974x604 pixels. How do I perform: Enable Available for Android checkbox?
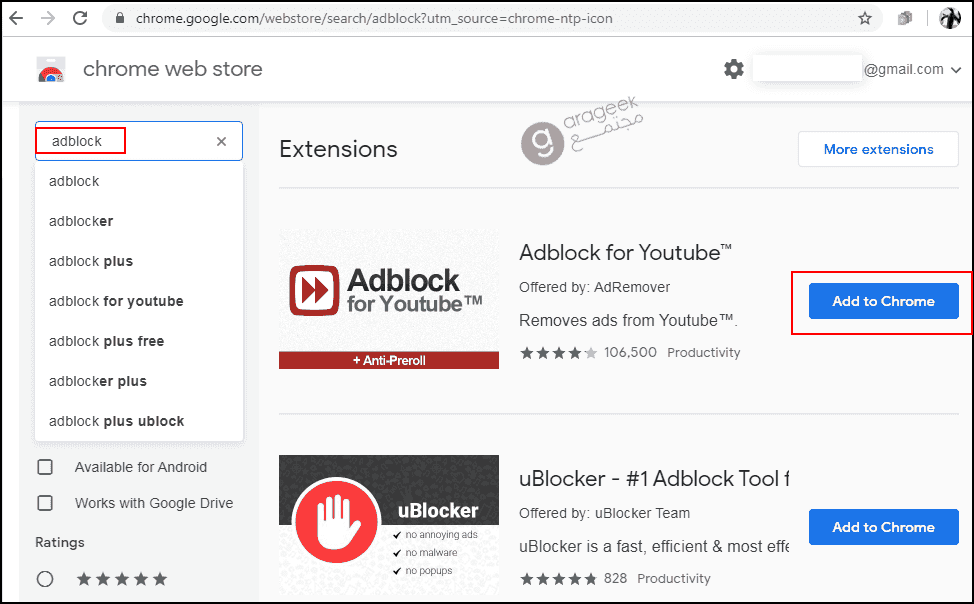pos(45,467)
